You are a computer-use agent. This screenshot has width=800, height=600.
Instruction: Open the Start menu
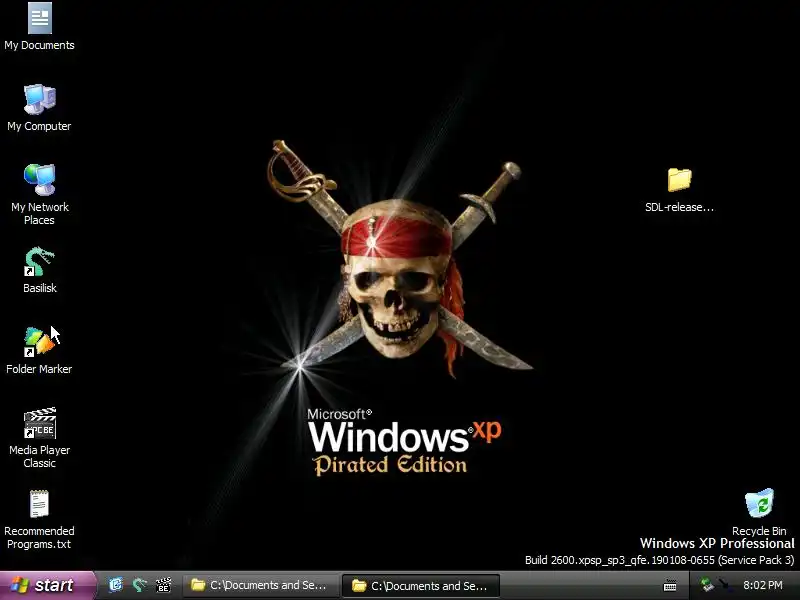click(47, 585)
